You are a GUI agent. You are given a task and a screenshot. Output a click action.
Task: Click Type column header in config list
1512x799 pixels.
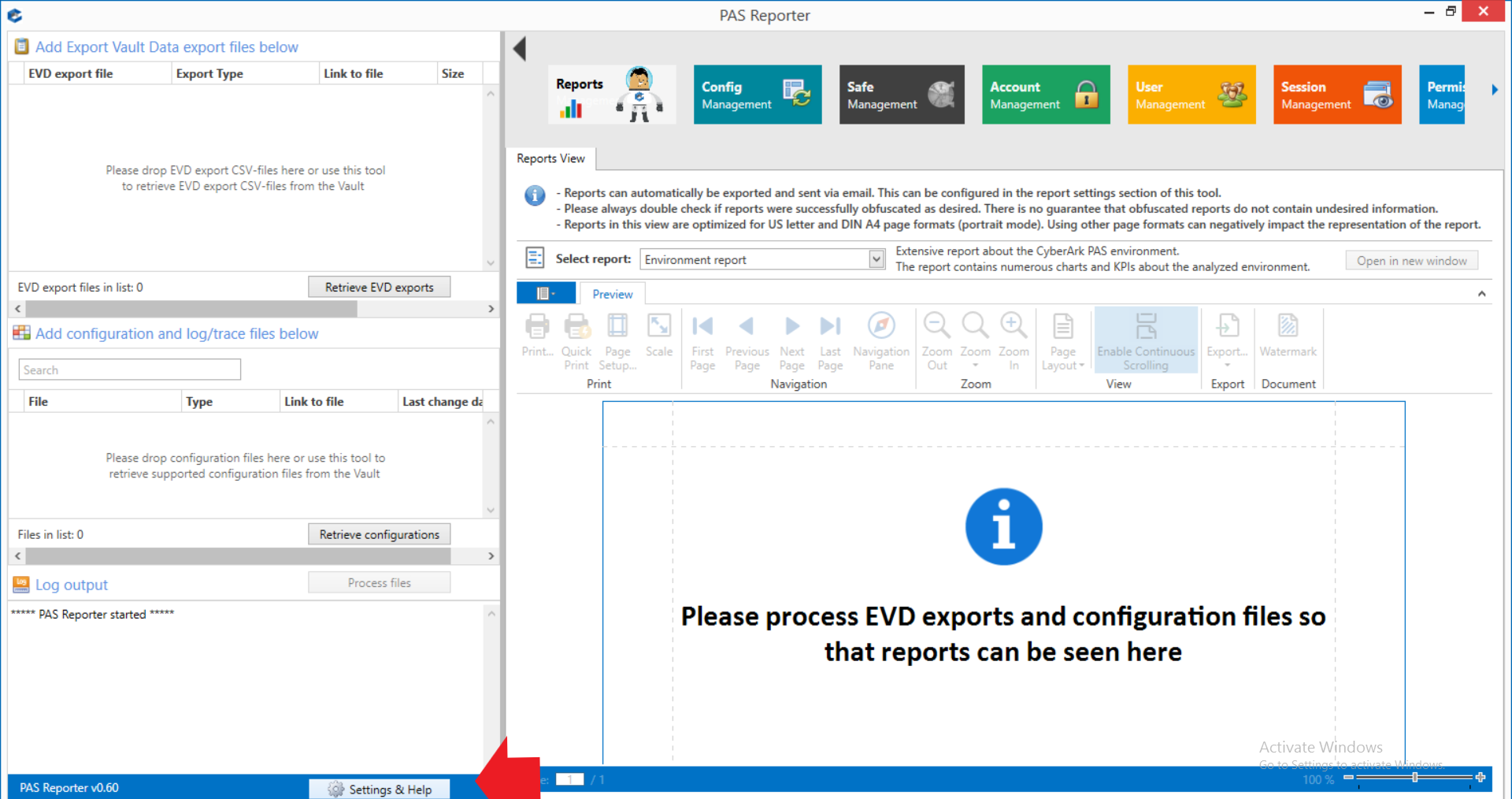pyautogui.click(x=230, y=401)
